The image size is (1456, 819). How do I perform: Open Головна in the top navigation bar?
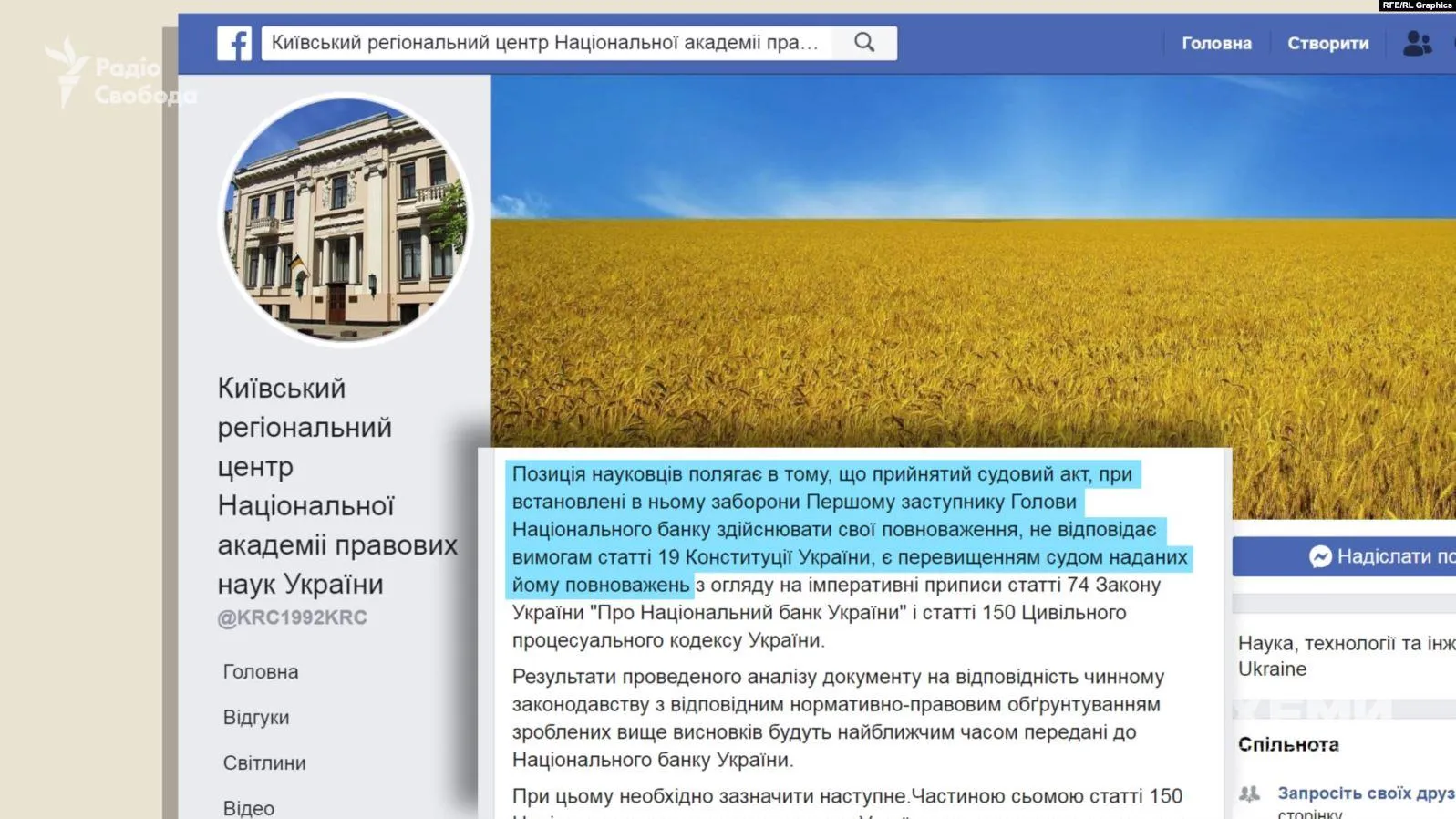click(1216, 43)
